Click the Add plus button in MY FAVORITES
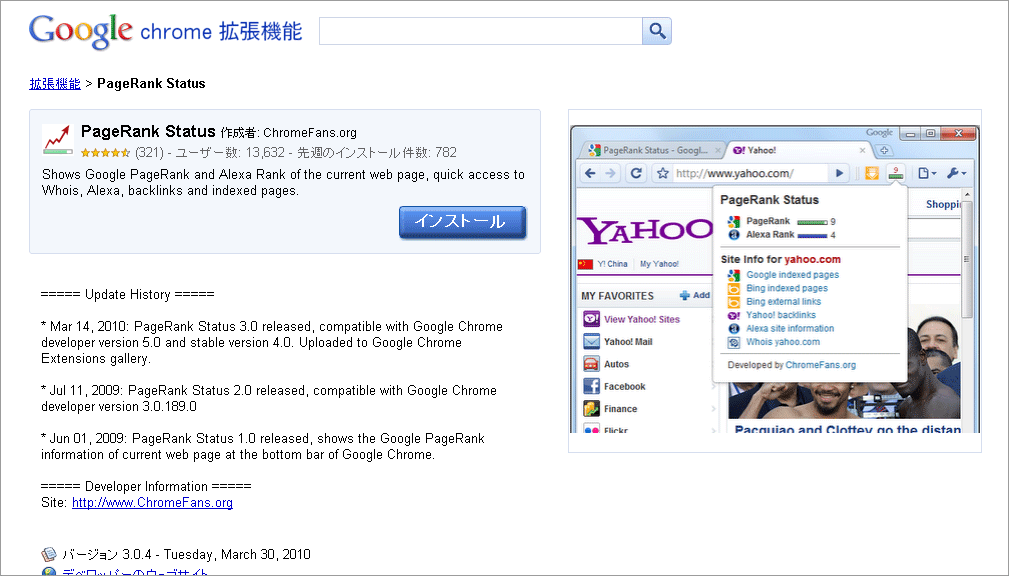1009x576 pixels. [694, 295]
